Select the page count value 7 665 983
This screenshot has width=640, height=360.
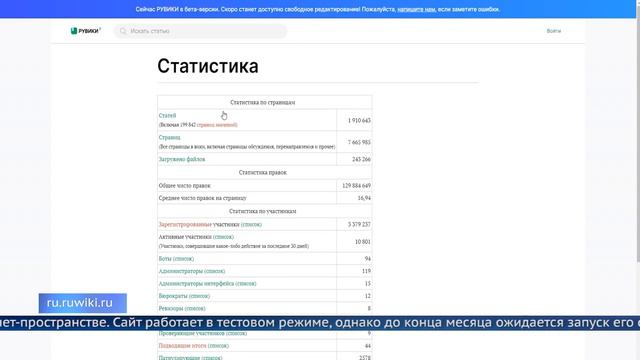point(359,142)
